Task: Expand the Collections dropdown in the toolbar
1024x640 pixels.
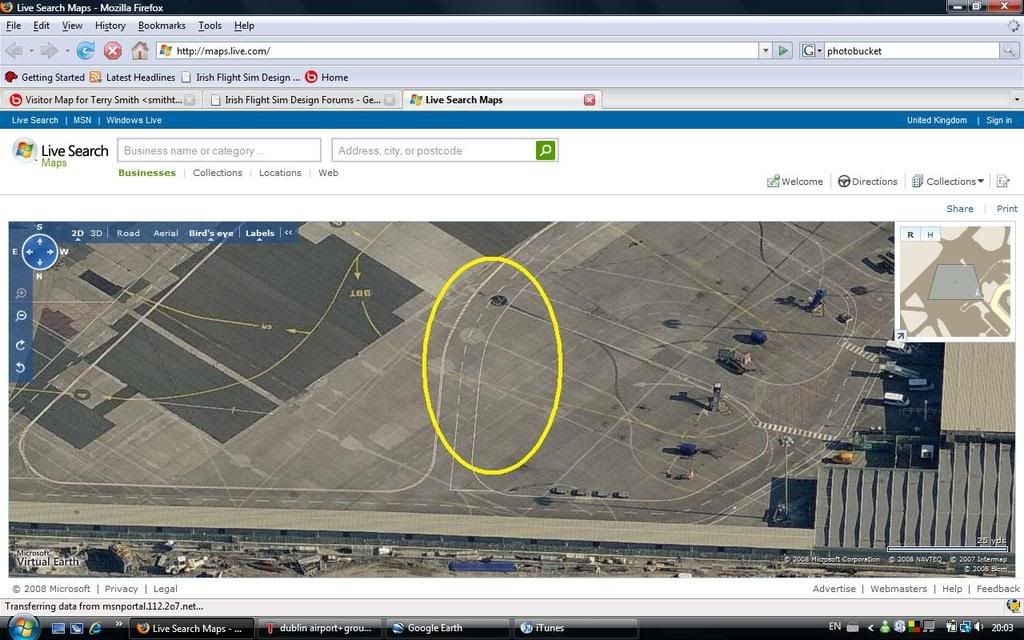Action: pyautogui.click(x=980, y=181)
